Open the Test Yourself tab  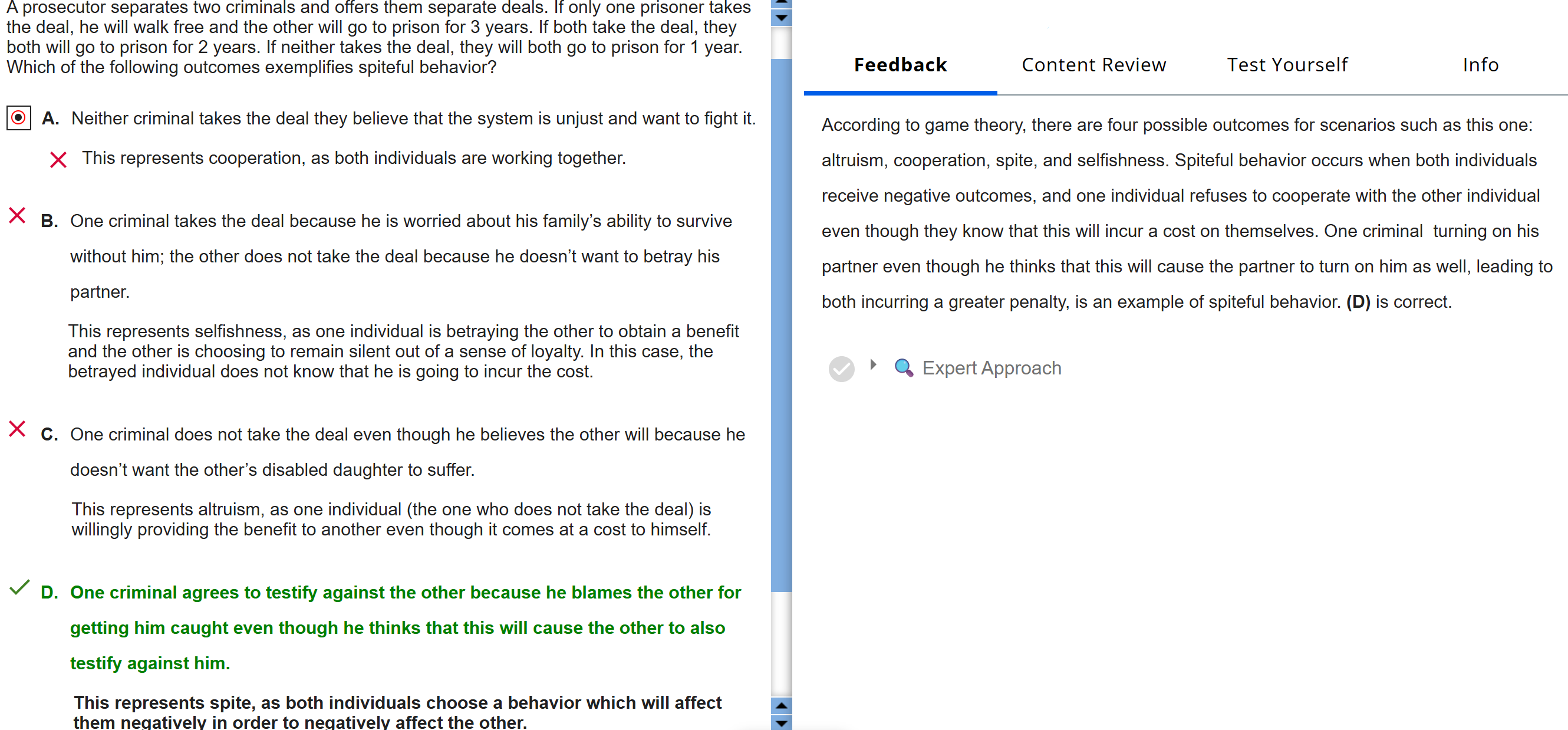(x=1287, y=65)
